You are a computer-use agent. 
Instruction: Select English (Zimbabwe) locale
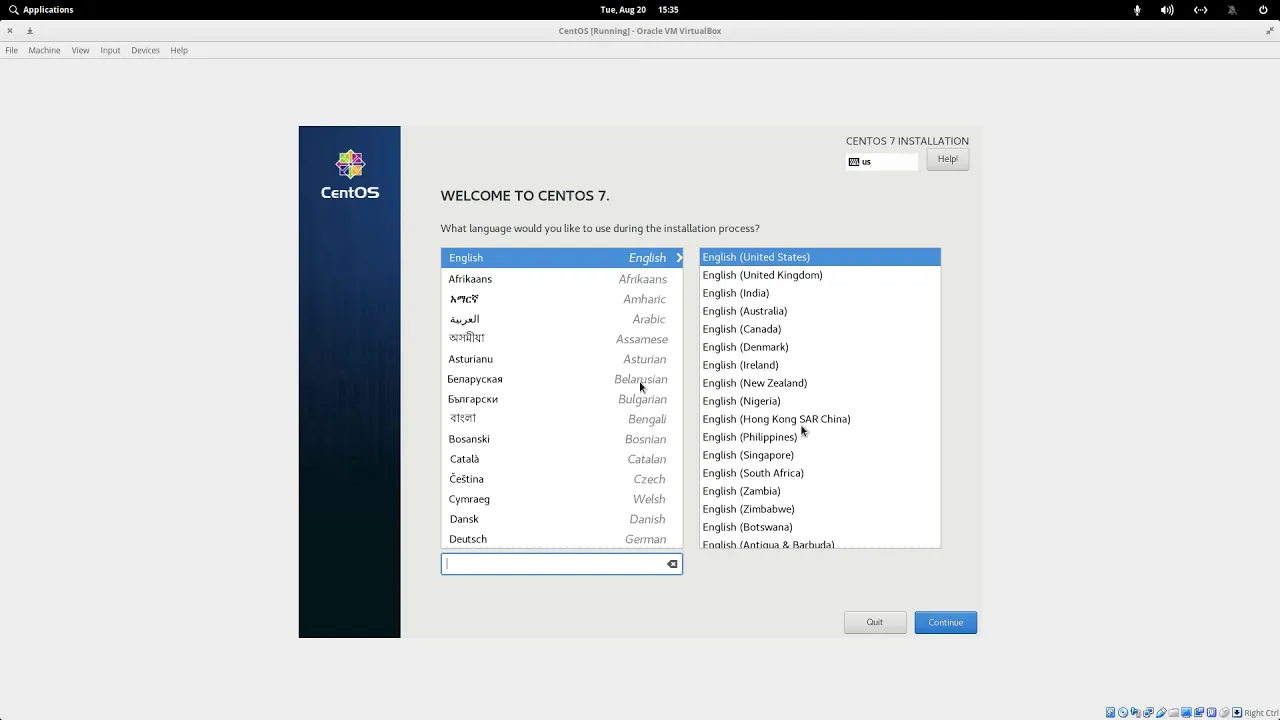click(820, 509)
